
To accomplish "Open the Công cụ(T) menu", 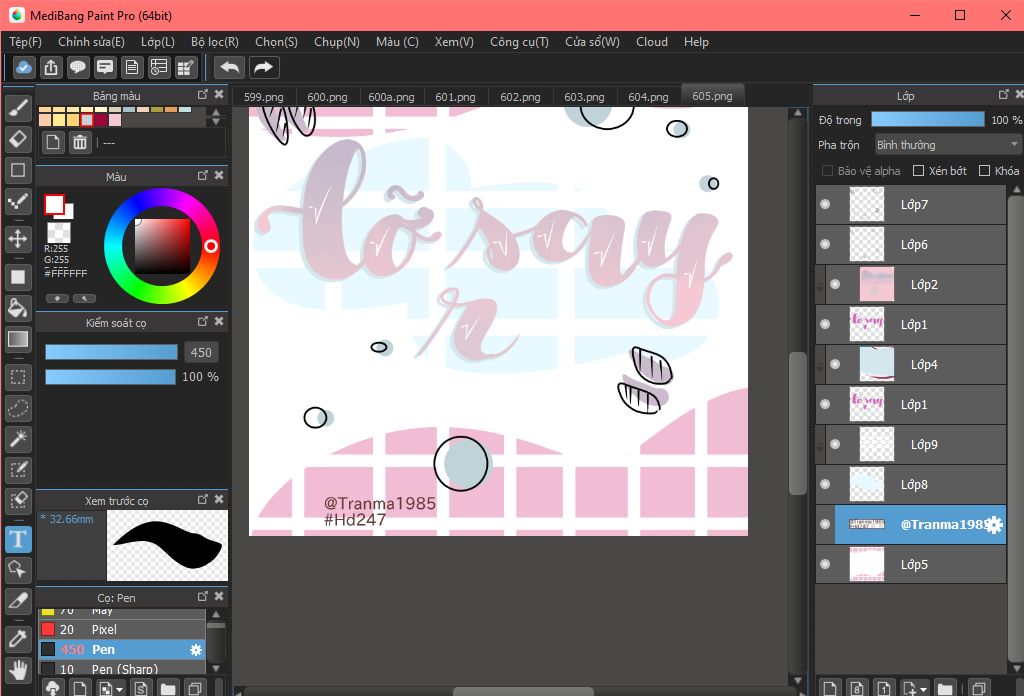I will [519, 42].
